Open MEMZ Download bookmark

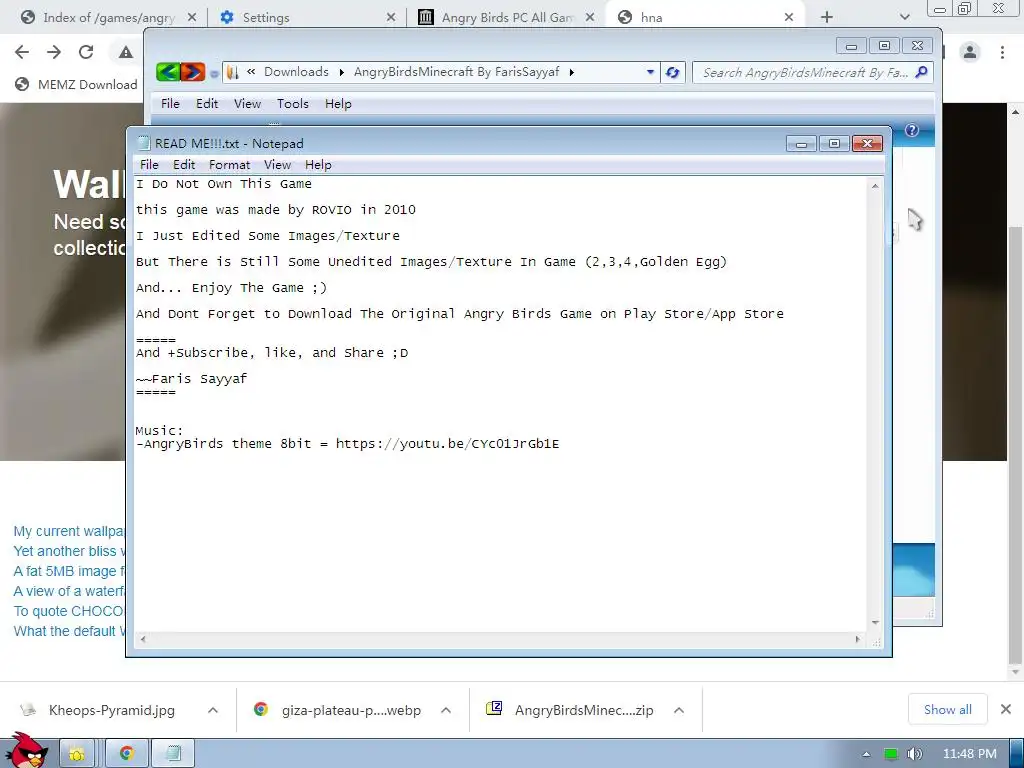(76, 84)
